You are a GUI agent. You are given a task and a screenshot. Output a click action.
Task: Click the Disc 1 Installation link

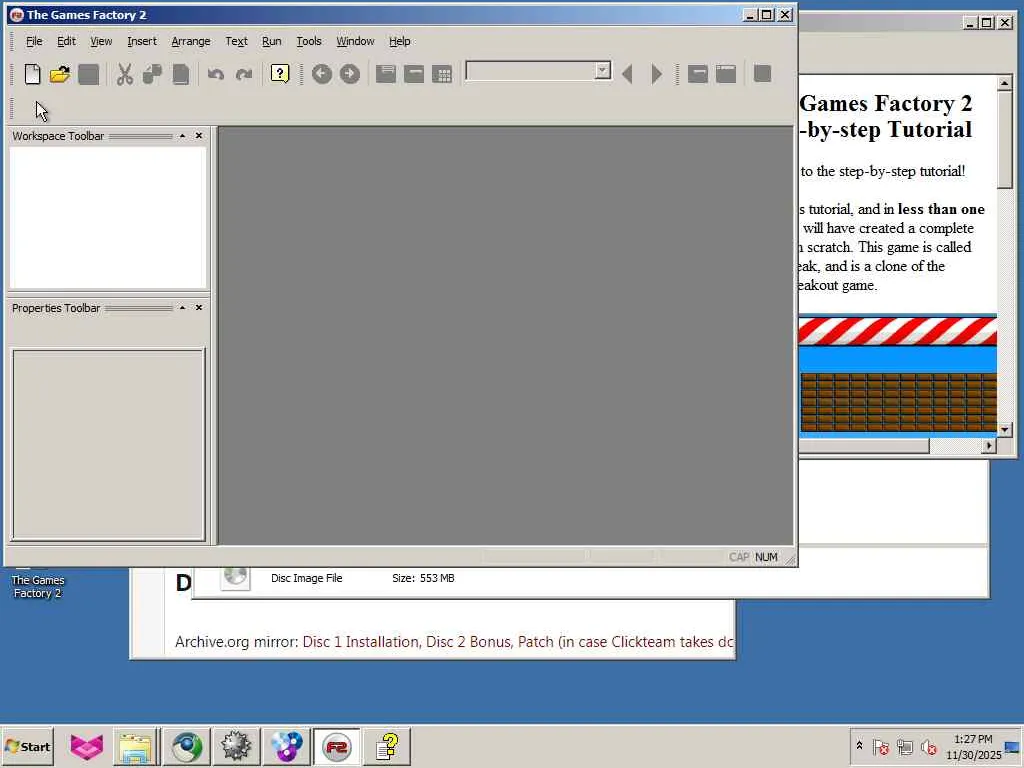click(x=360, y=642)
